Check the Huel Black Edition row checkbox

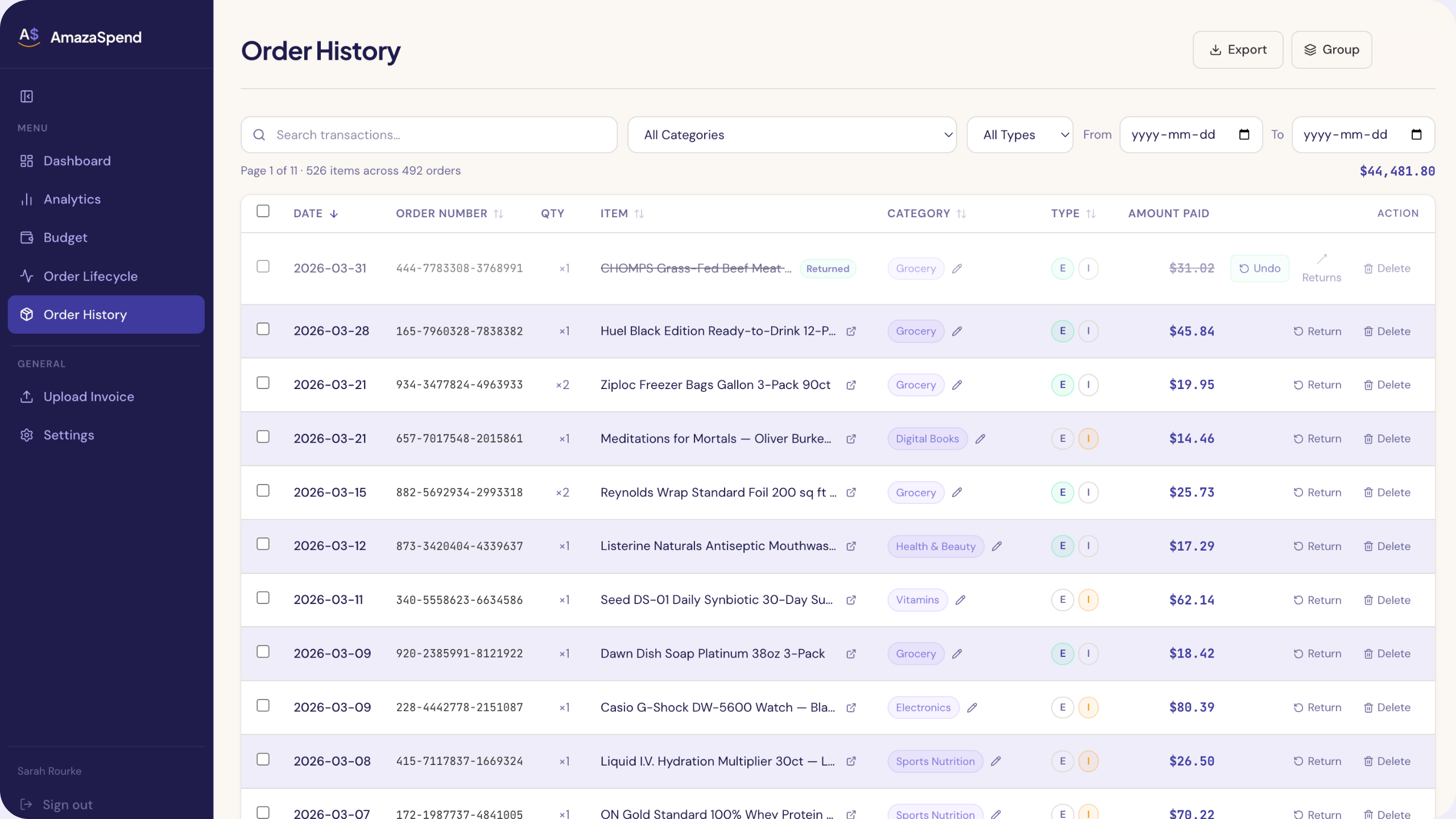click(263, 329)
